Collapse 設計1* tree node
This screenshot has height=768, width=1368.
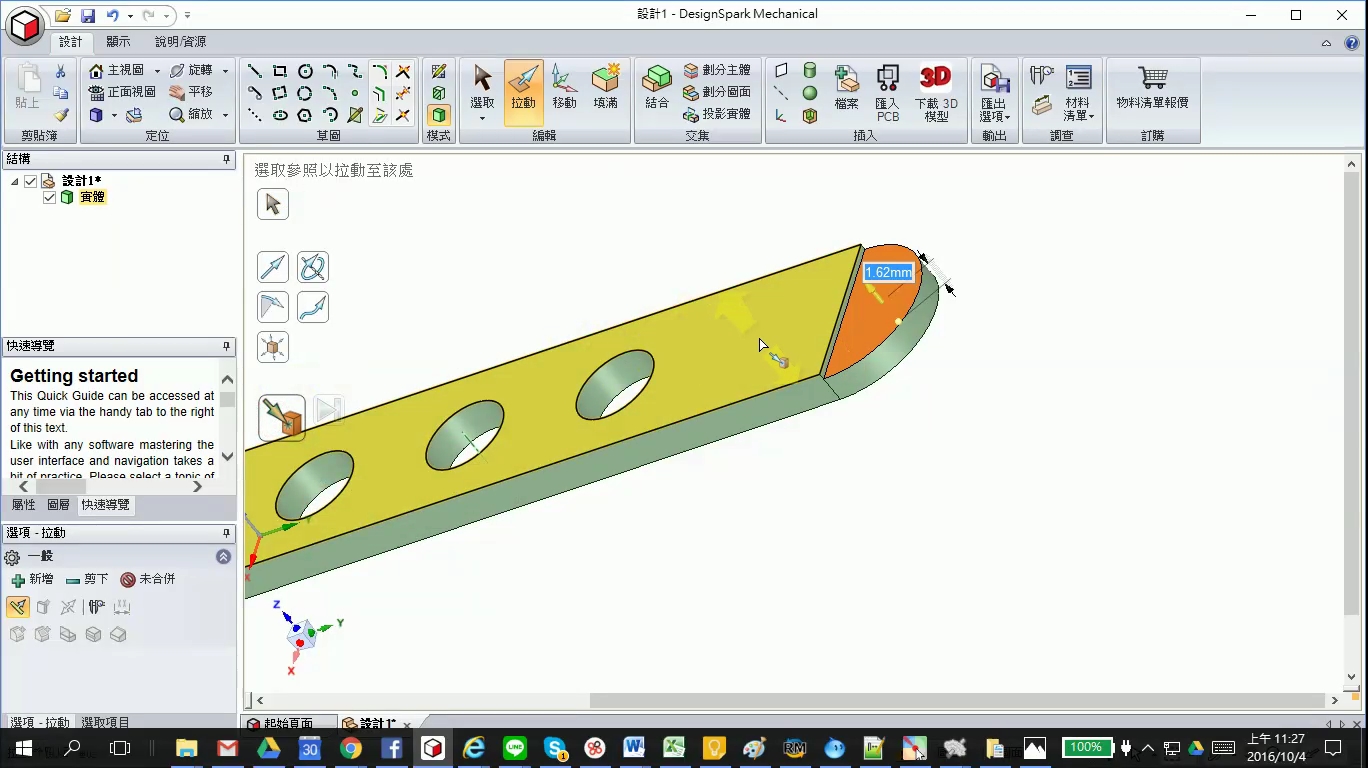(x=15, y=181)
